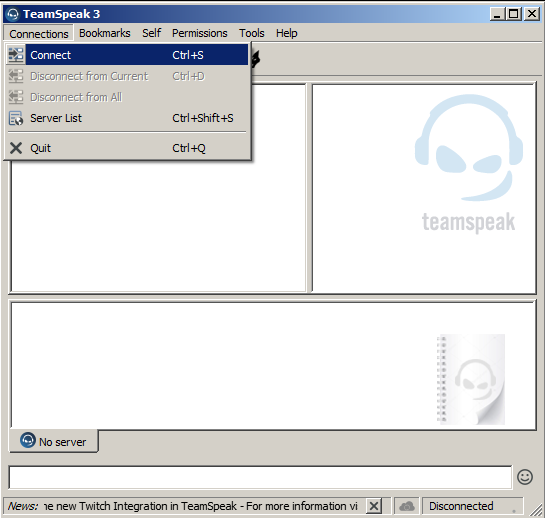
Task: Open the Connections menu
Action: click(39, 34)
